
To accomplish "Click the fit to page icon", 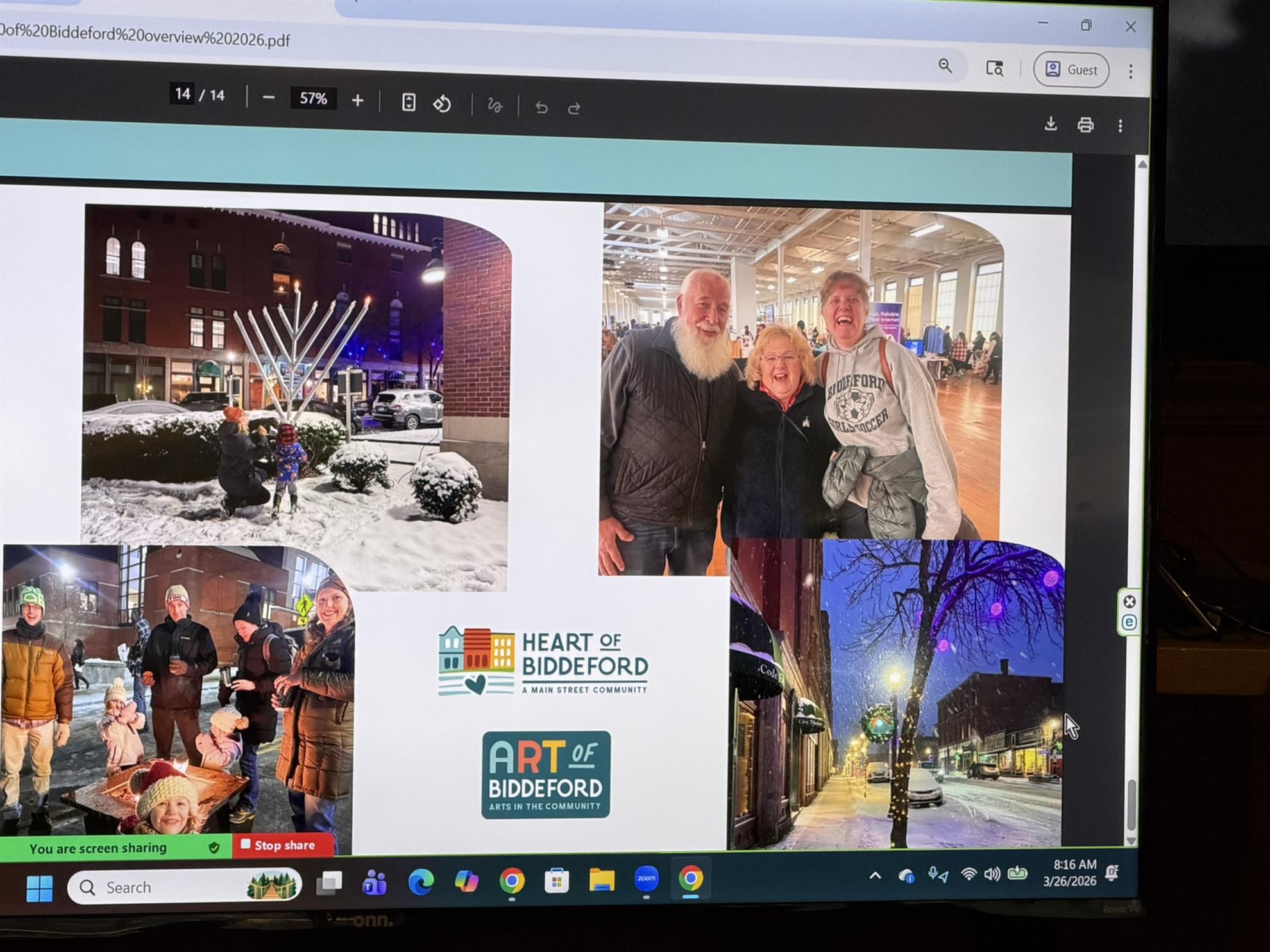I will click(409, 103).
